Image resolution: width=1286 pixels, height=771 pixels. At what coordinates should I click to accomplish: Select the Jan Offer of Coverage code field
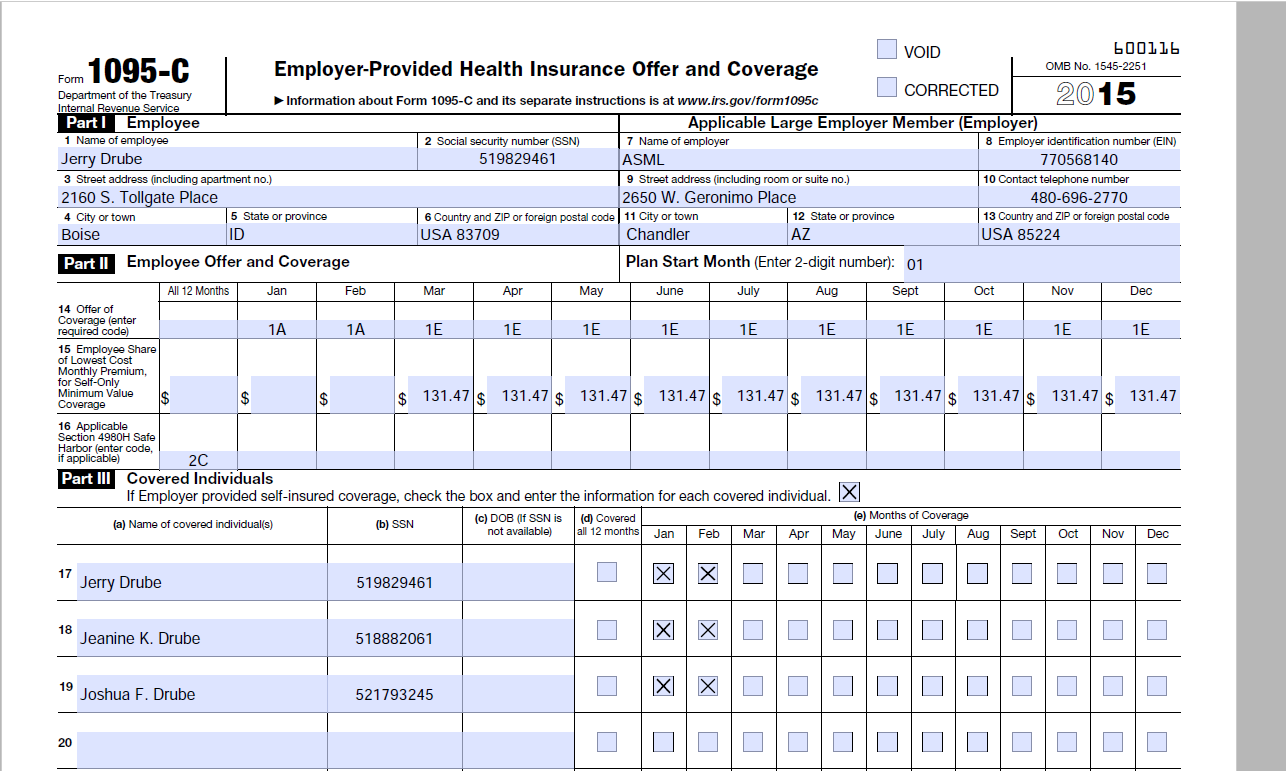point(277,329)
